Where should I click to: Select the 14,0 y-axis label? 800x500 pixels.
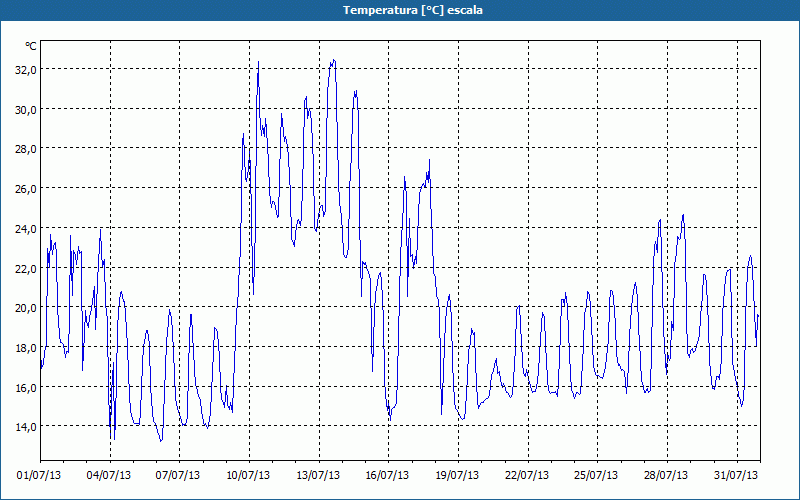(26, 427)
